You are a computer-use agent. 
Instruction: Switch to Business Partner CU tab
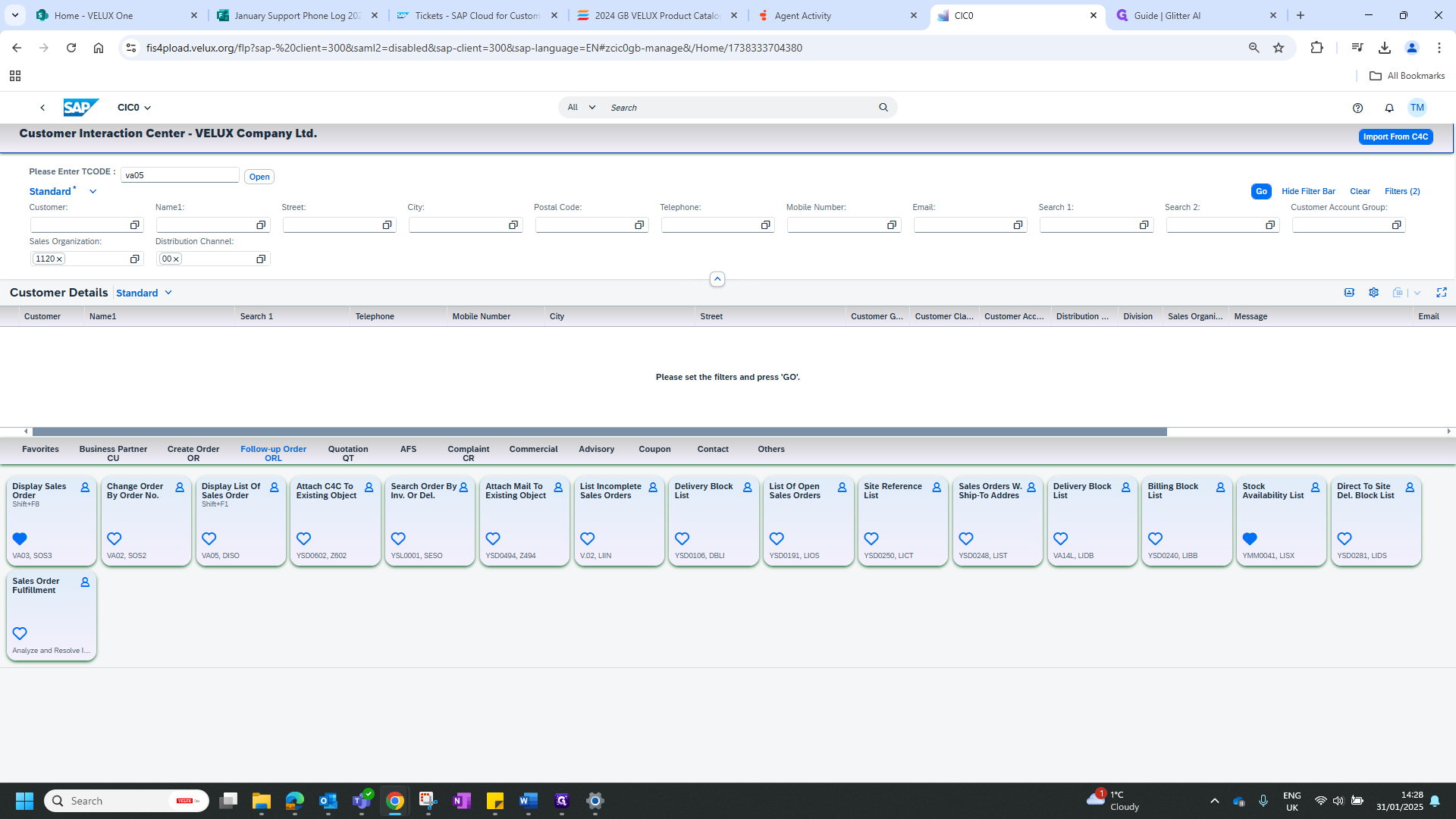pyautogui.click(x=113, y=453)
